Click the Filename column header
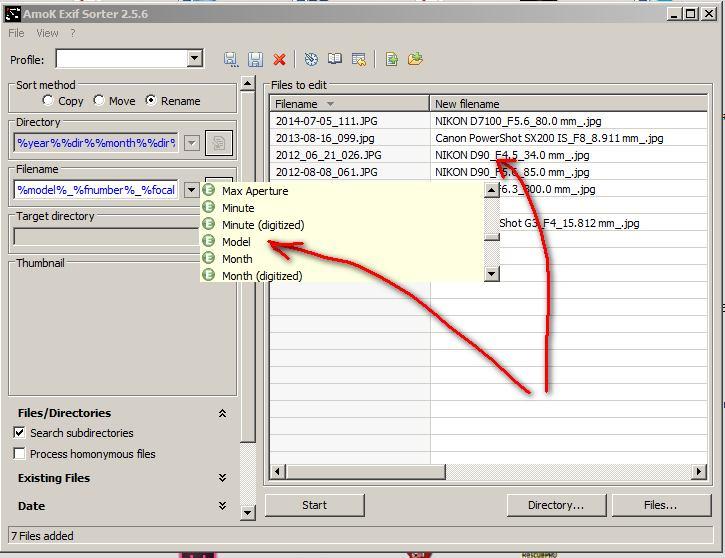 pos(350,104)
